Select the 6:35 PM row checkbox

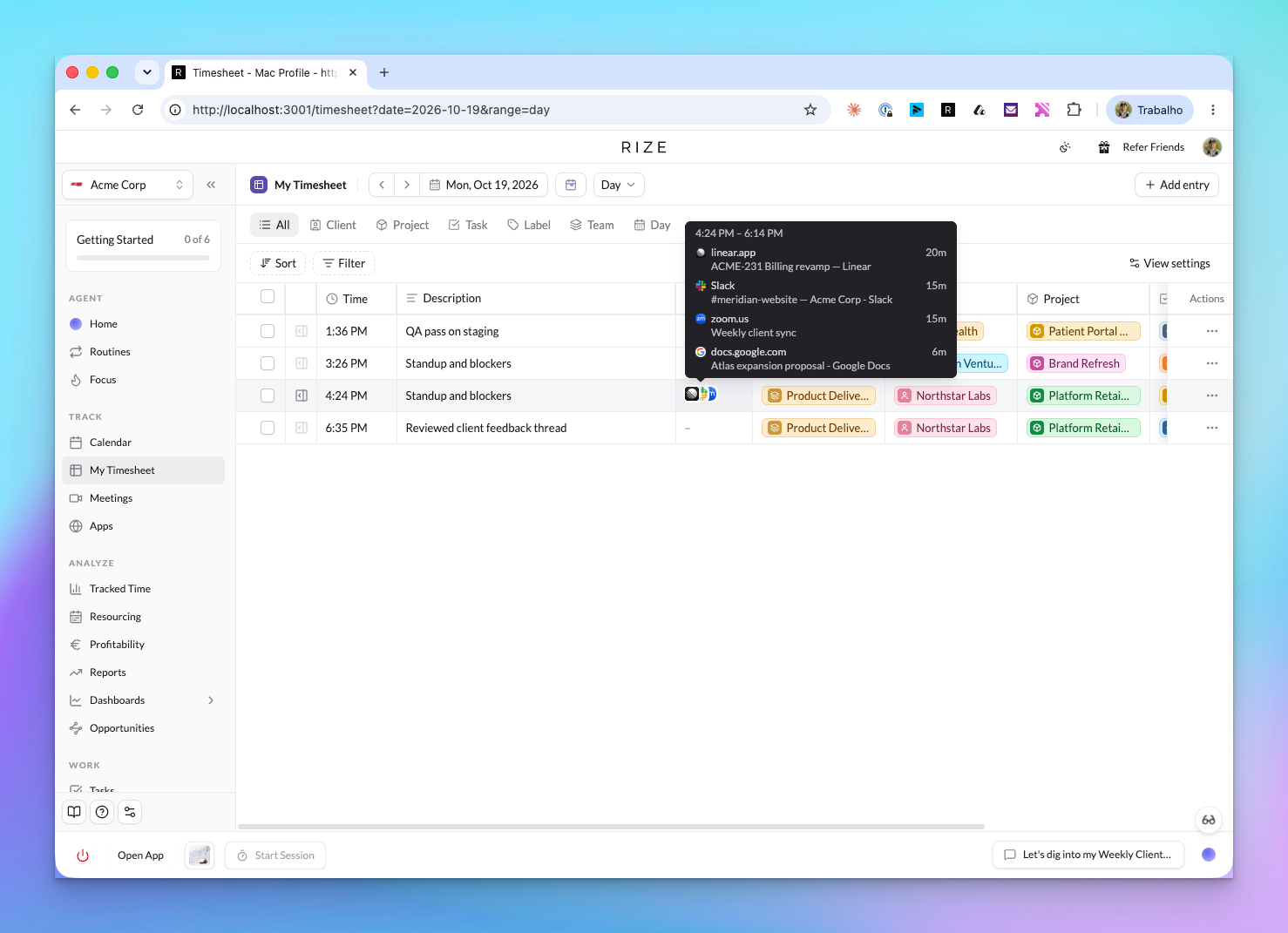pyautogui.click(x=268, y=428)
